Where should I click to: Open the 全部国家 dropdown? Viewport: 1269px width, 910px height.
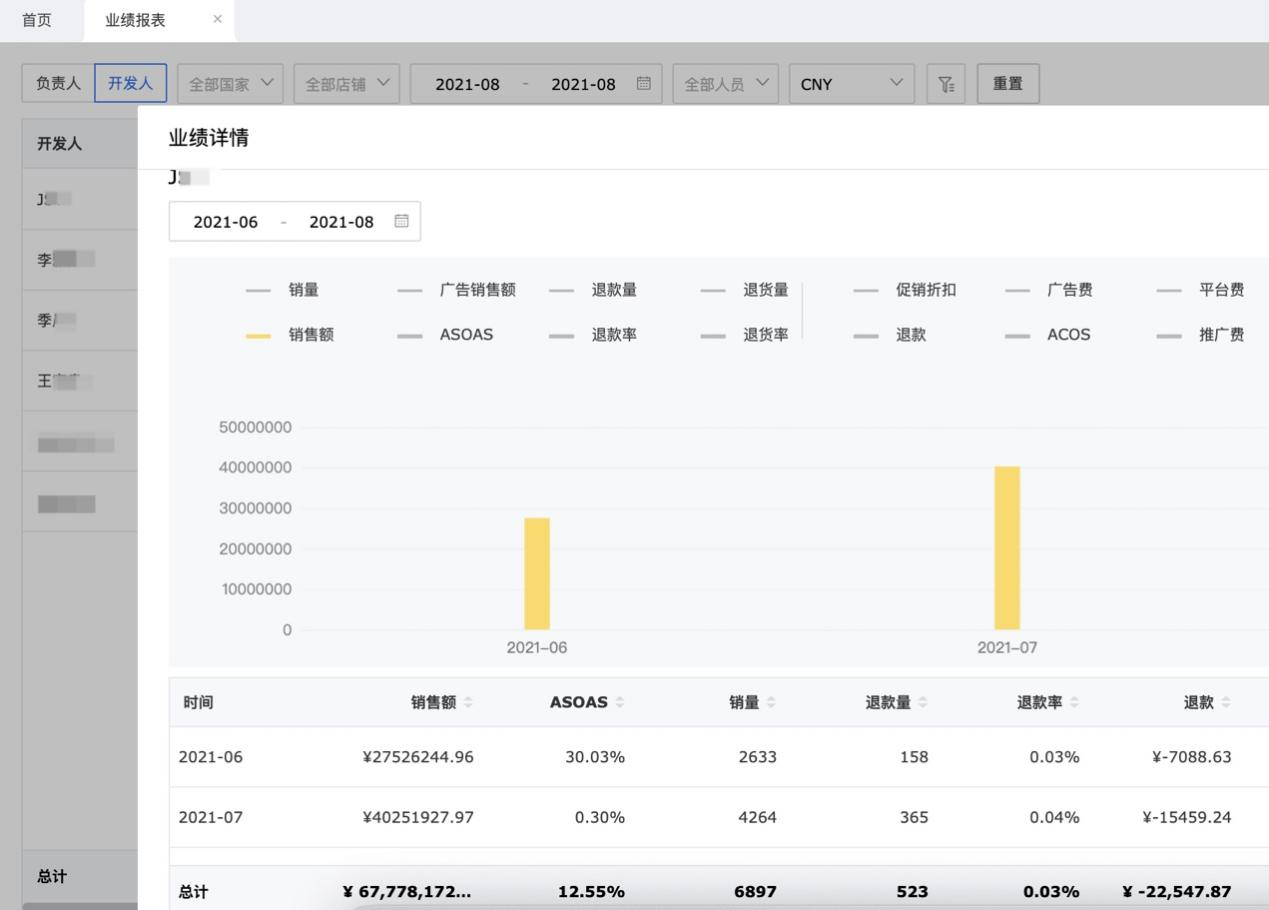pos(230,84)
